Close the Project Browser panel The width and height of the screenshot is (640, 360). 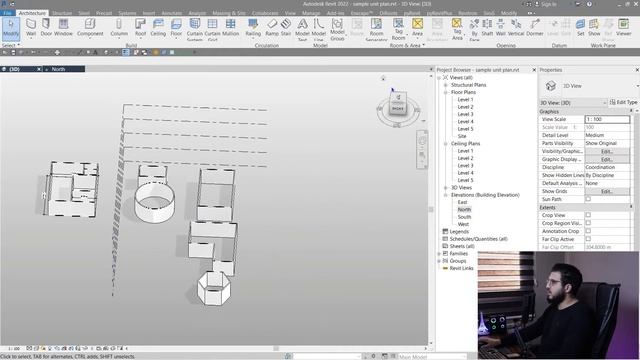534,70
